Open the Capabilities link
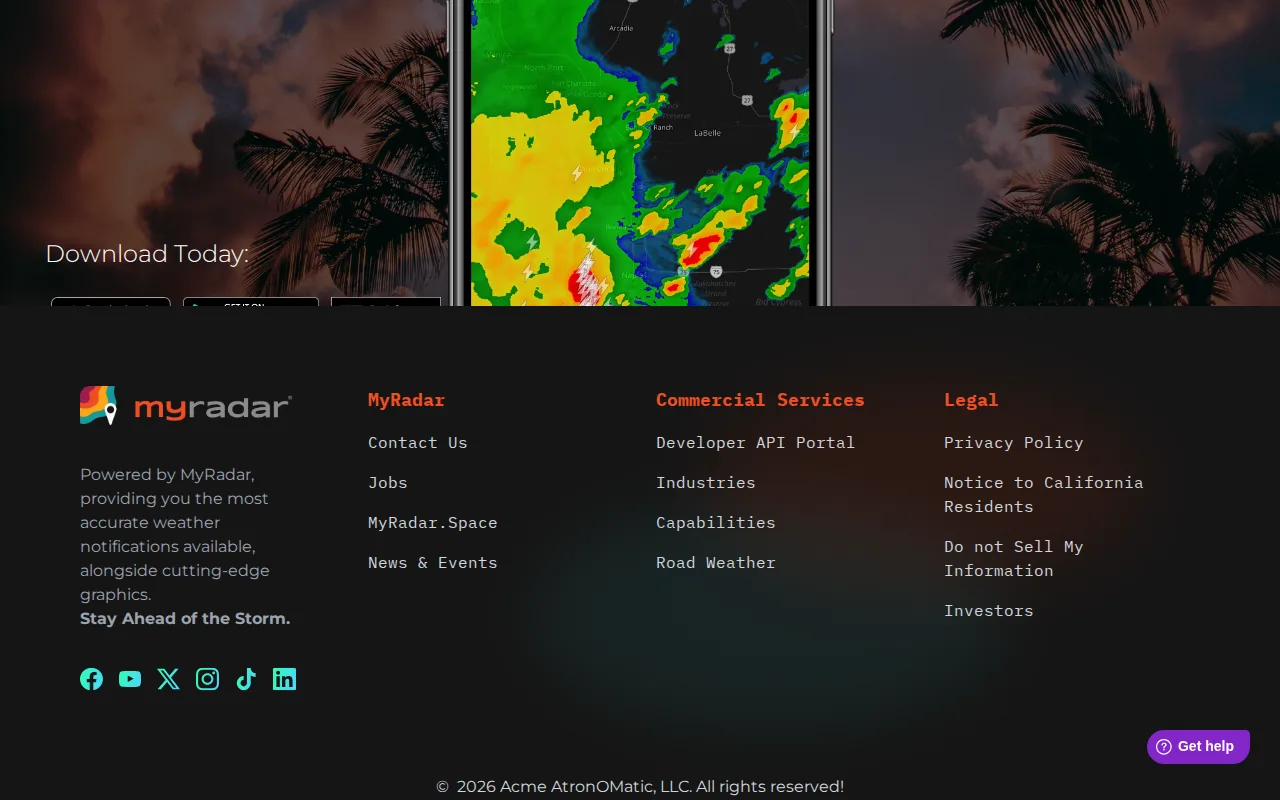This screenshot has width=1280, height=800. pyautogui.click(x=715, y=522)
